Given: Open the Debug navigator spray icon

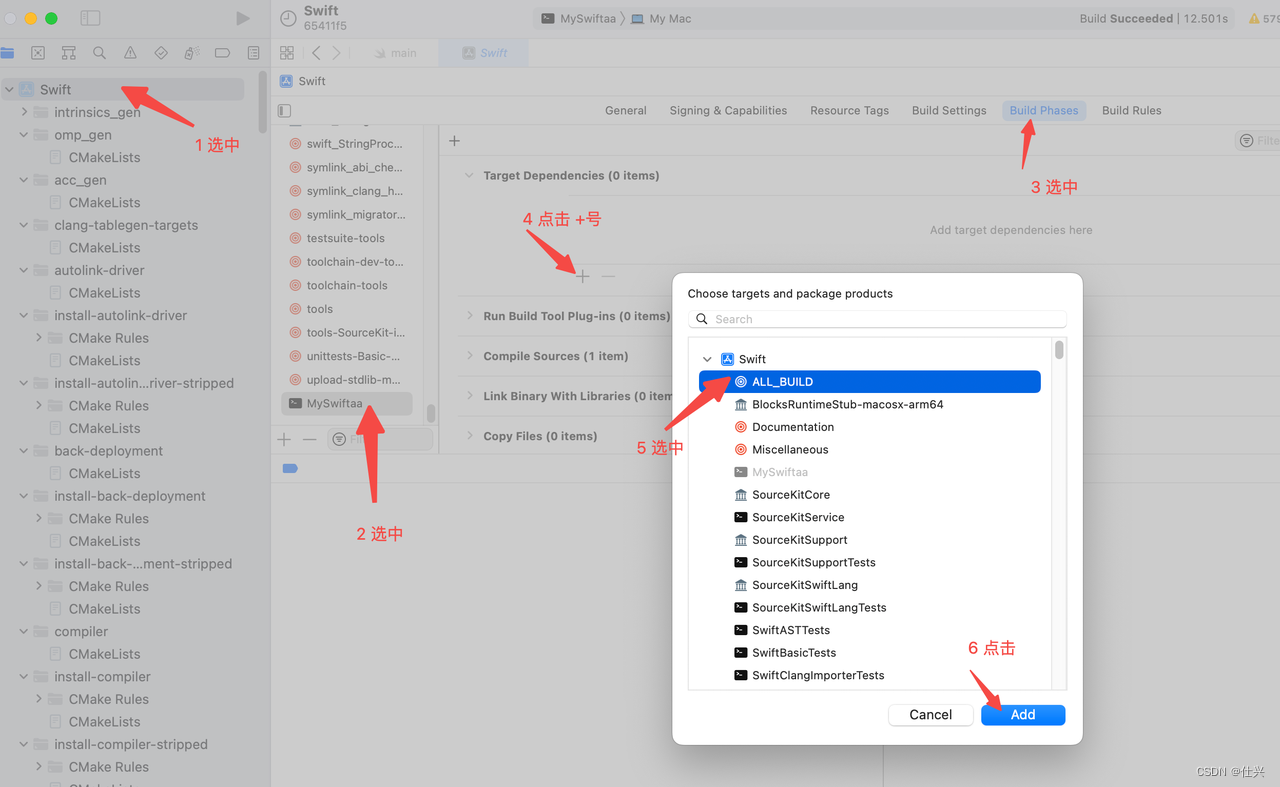Looking at the screenshot, I should pos(192,53).
